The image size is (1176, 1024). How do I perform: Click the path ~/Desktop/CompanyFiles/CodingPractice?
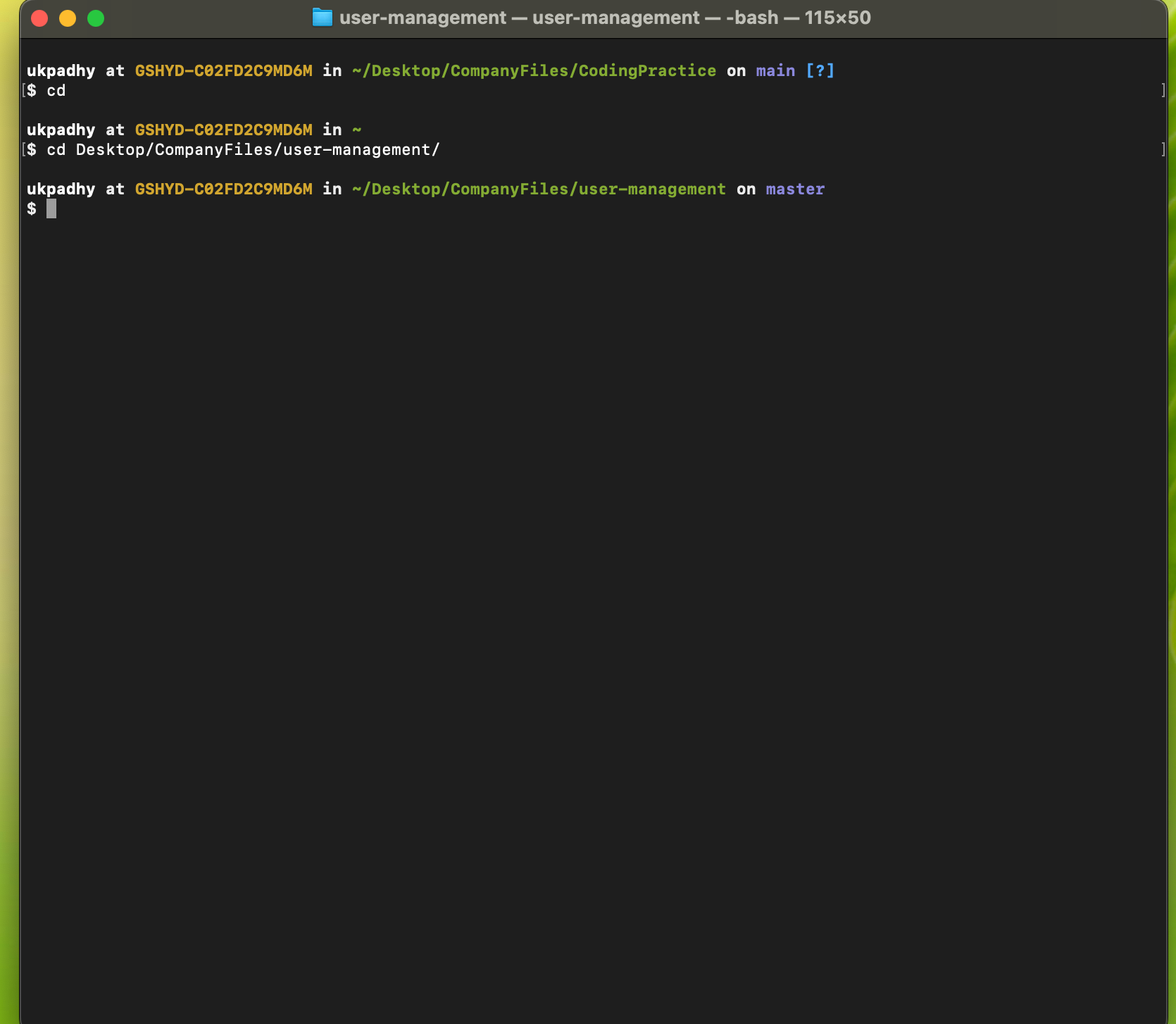point(534,70)
